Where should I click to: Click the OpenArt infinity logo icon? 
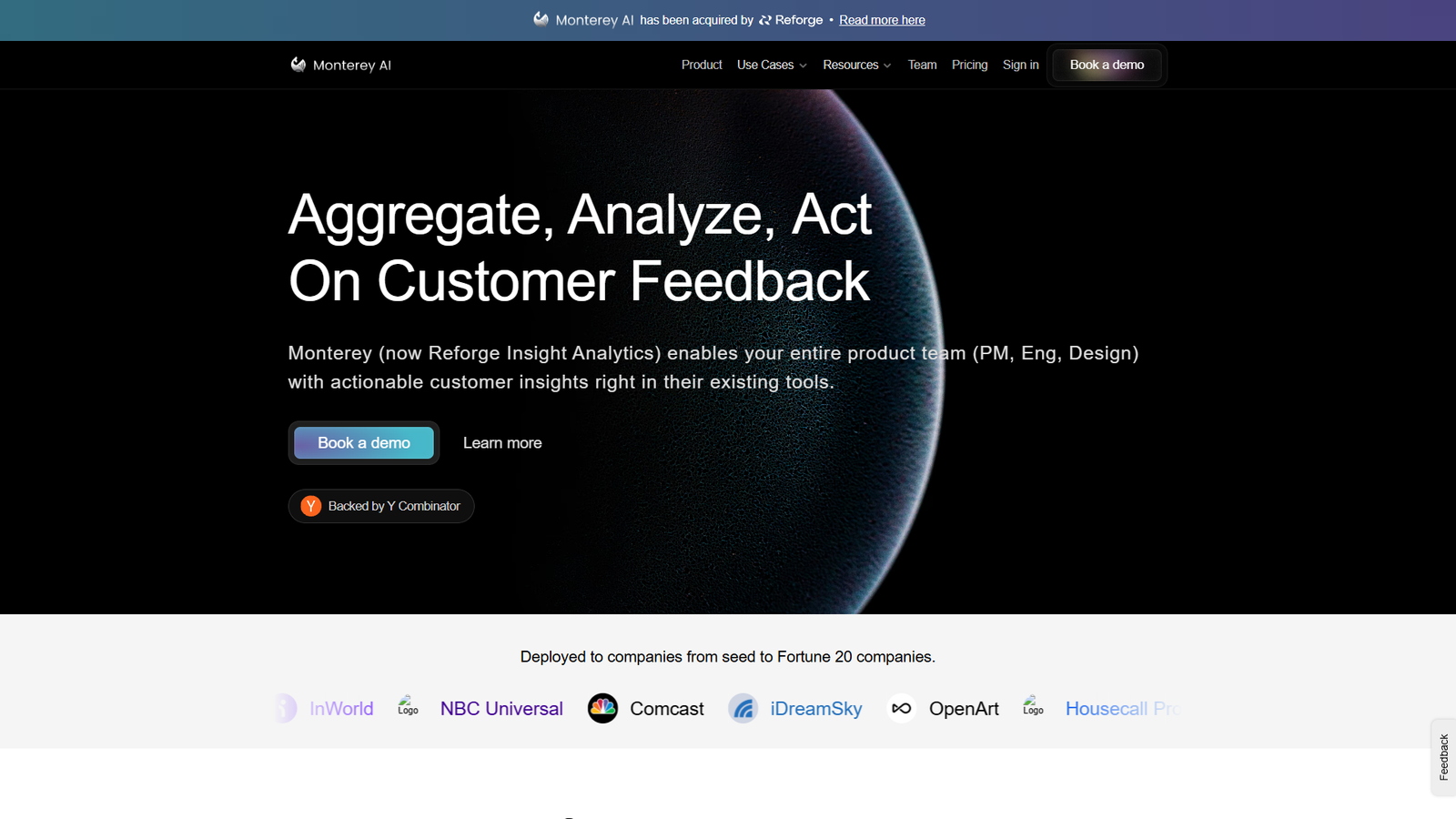(x=902, y=708)
